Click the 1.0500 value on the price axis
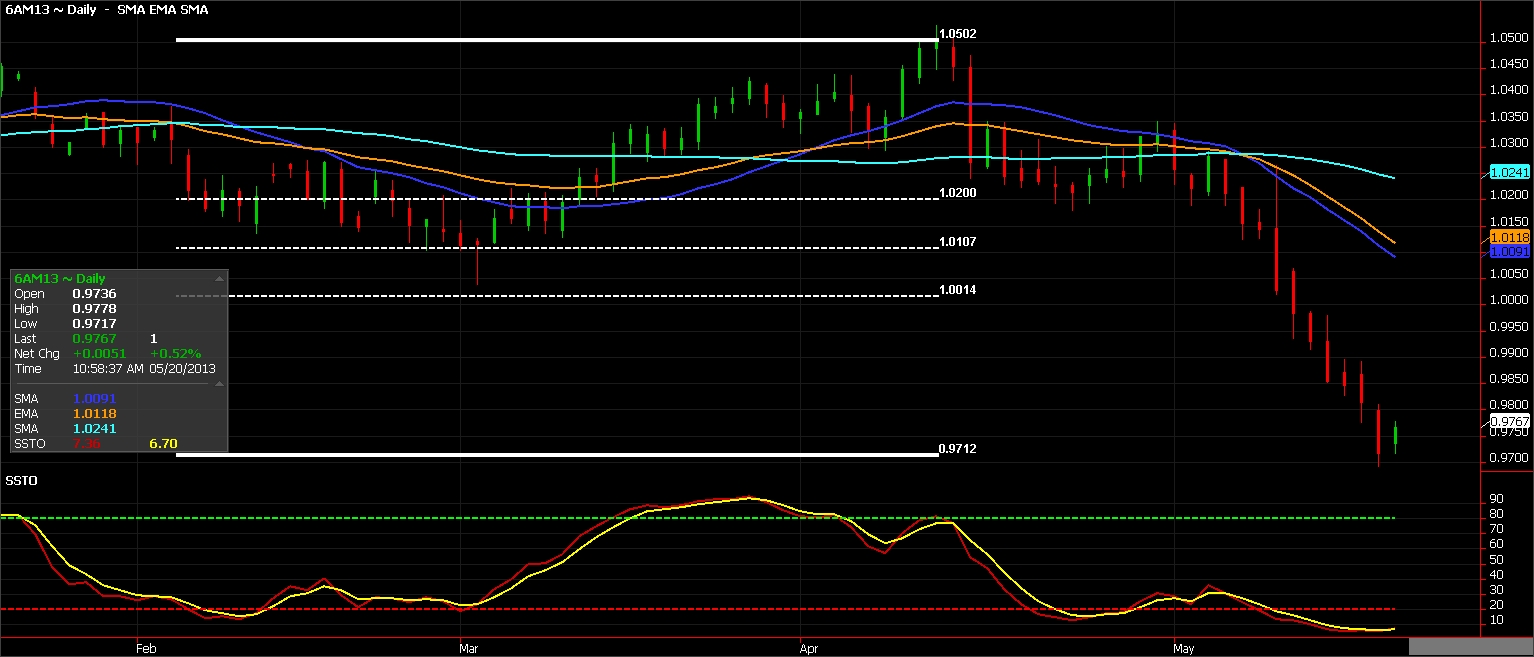This screenshot has height=657, width=1534. point(1508,39)
